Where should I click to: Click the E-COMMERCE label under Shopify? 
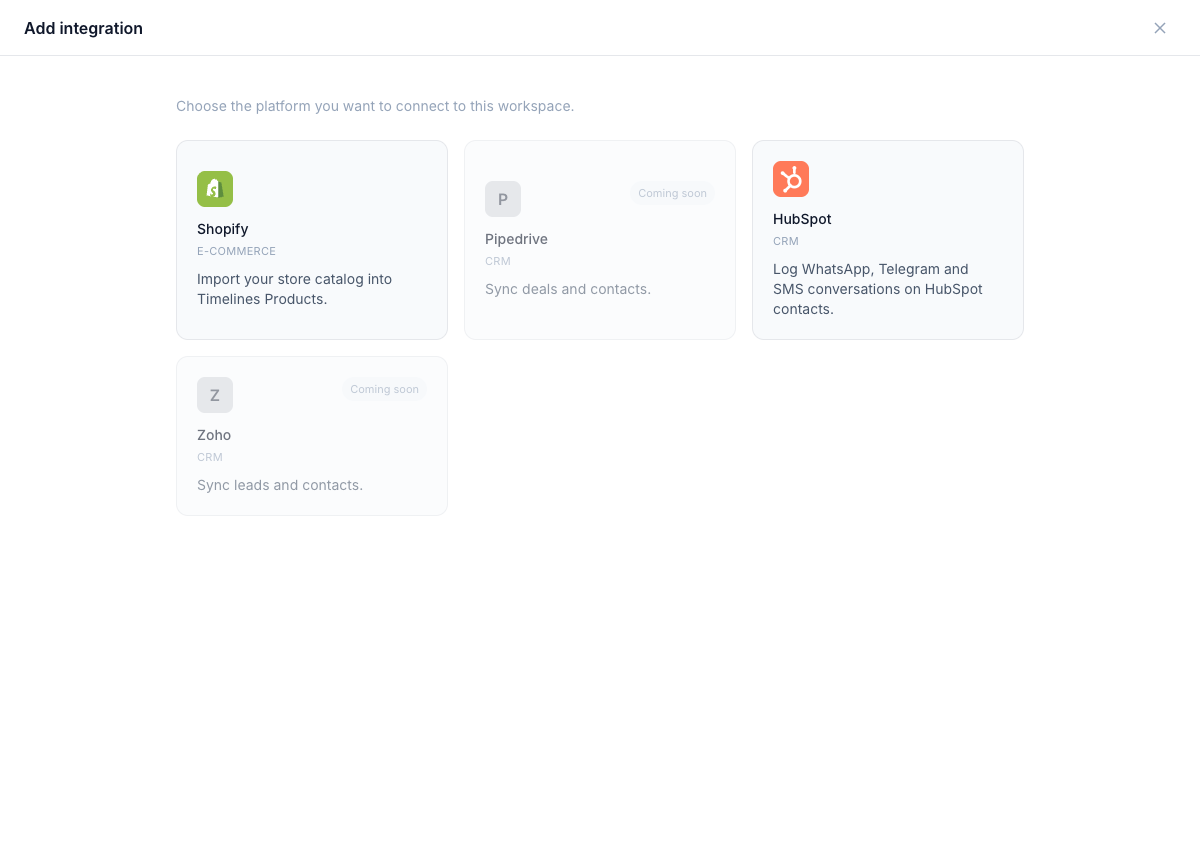click(236, 251)
